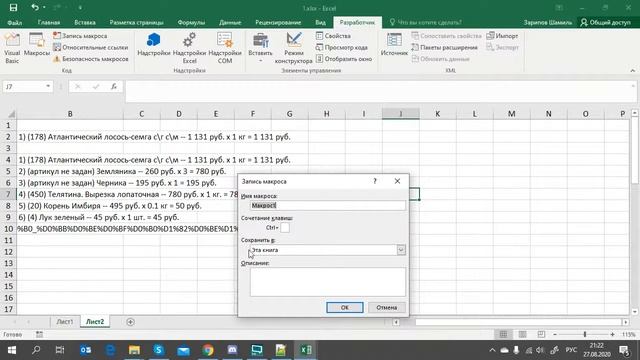The width and height of the screenshot is (640, 360).
Task: Click zoom out minus button
Action: [x=555, y=334]
